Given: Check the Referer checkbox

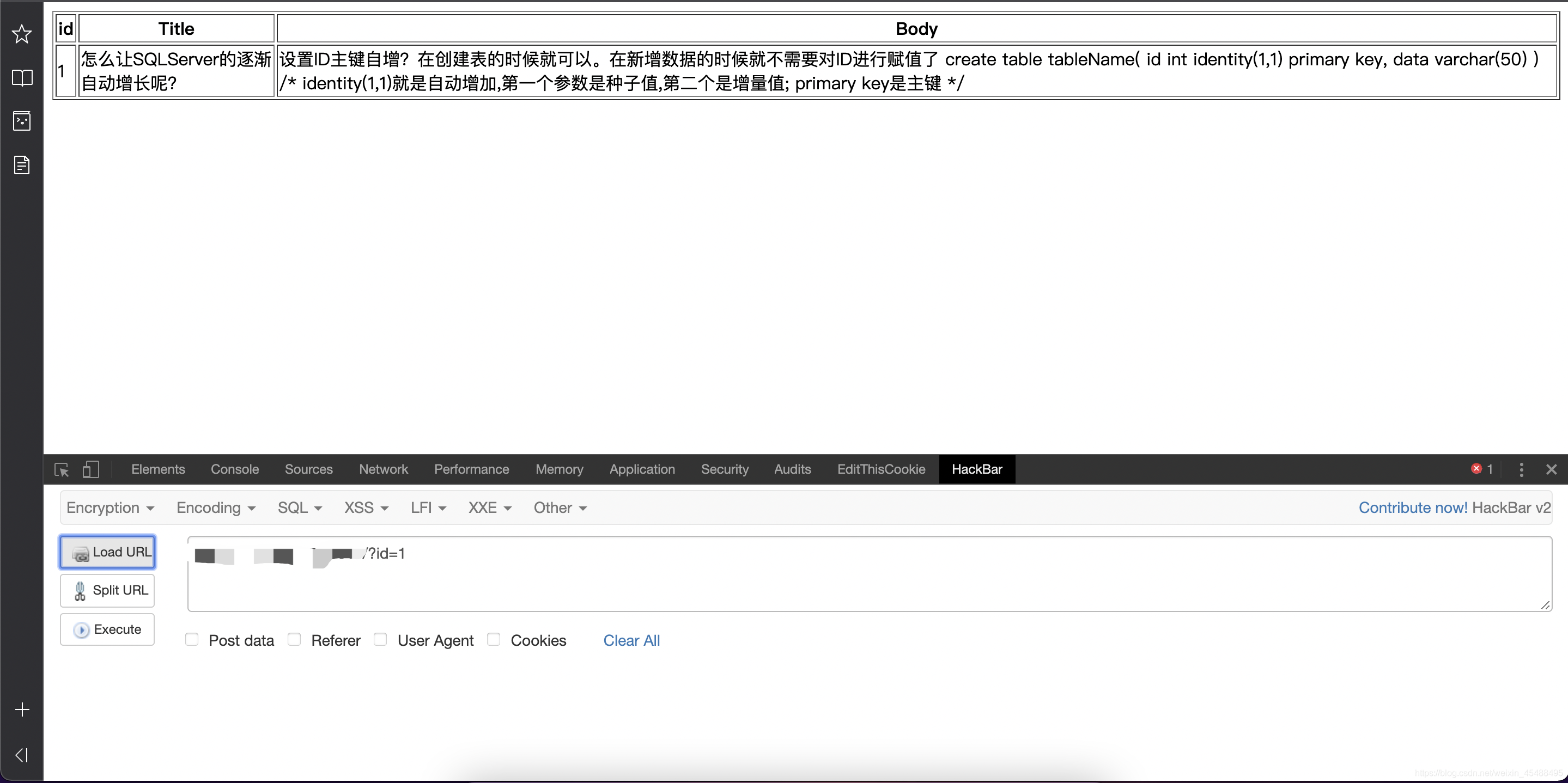Looking at the screenshot, I should click(295, 639).
